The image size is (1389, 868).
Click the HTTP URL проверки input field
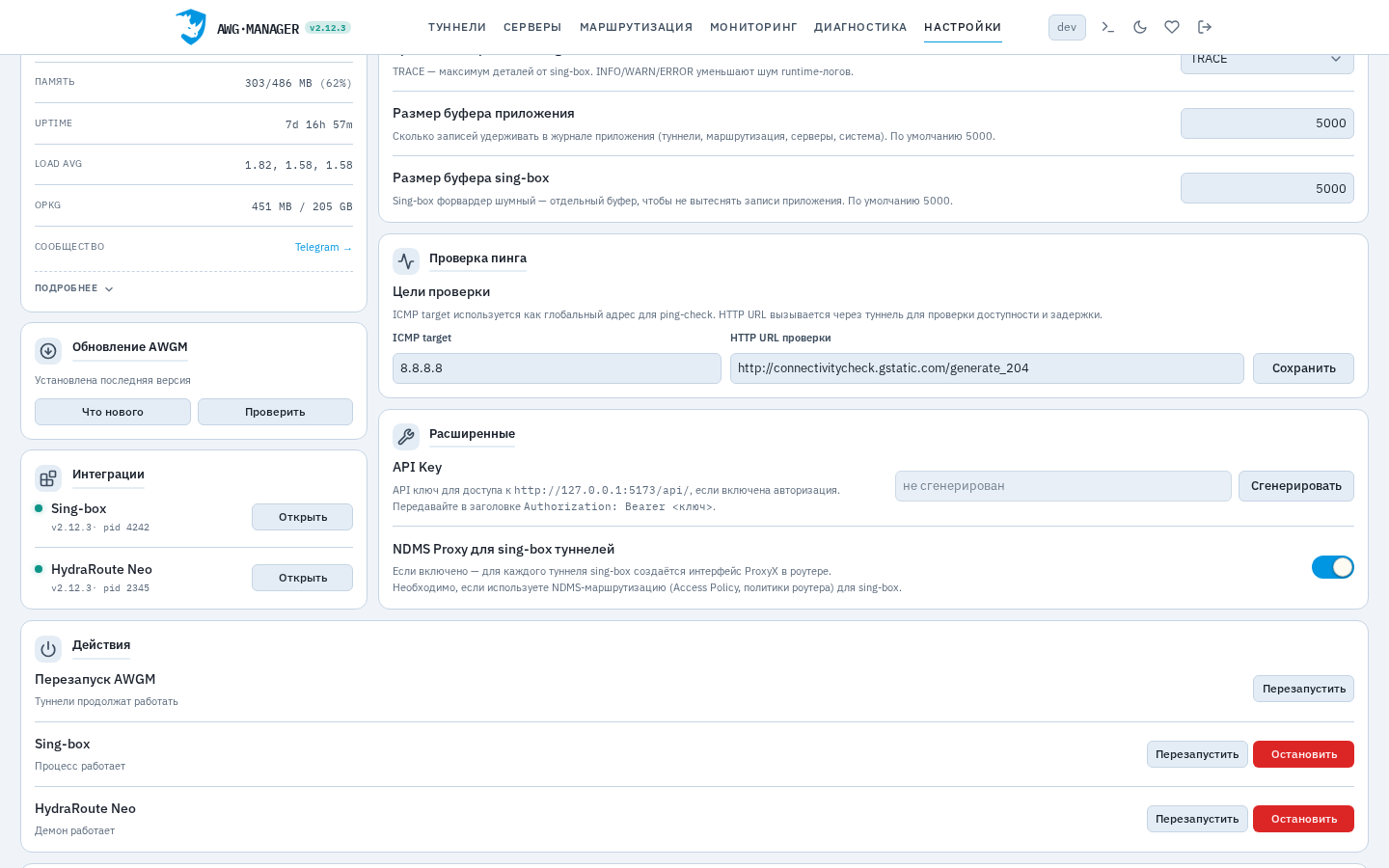[x=987, y=368]
